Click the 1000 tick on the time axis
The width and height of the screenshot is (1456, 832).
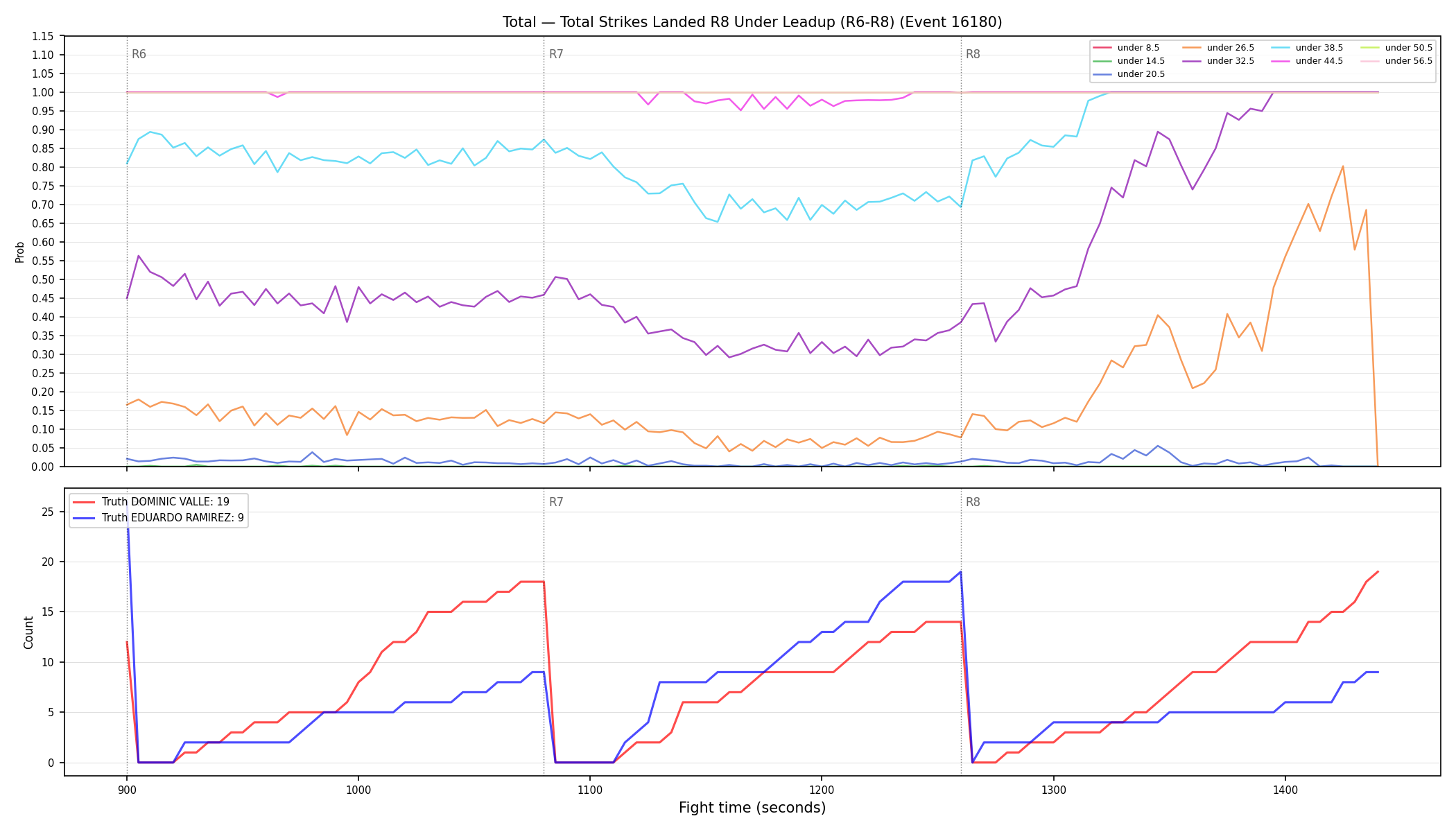358,790
